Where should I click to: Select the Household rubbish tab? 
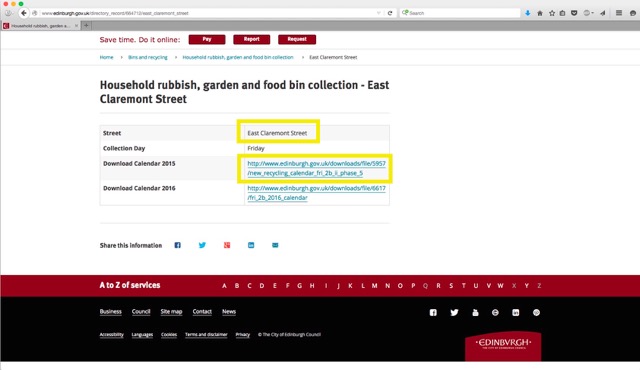click(x=40, y=26)
